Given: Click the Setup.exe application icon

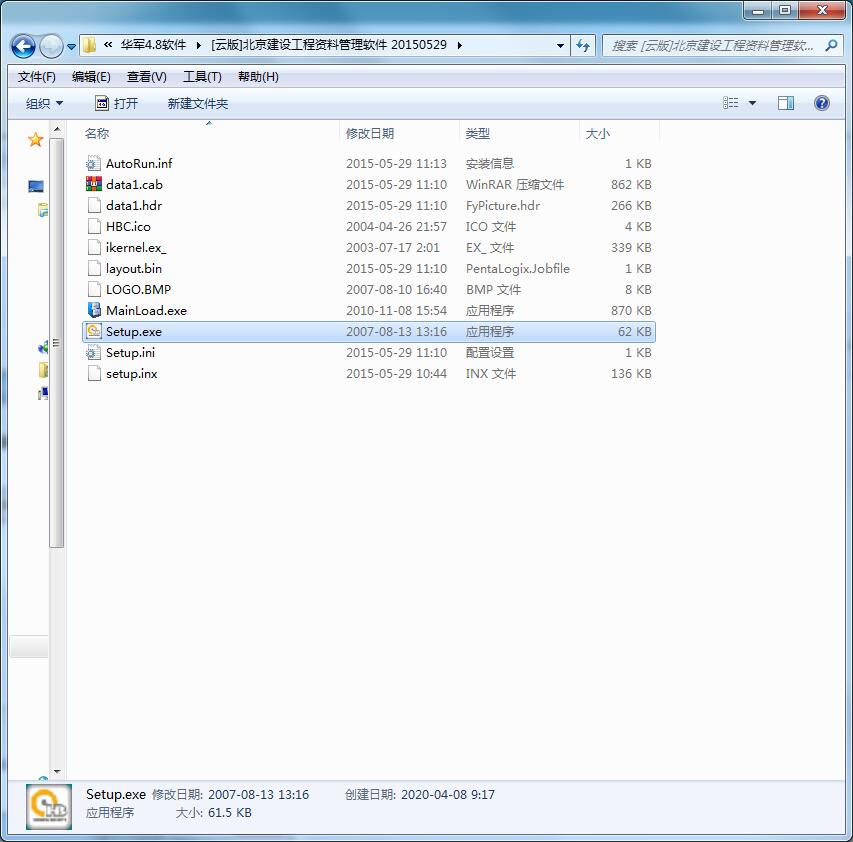Looking at the screenshot, I should (94, 331).
